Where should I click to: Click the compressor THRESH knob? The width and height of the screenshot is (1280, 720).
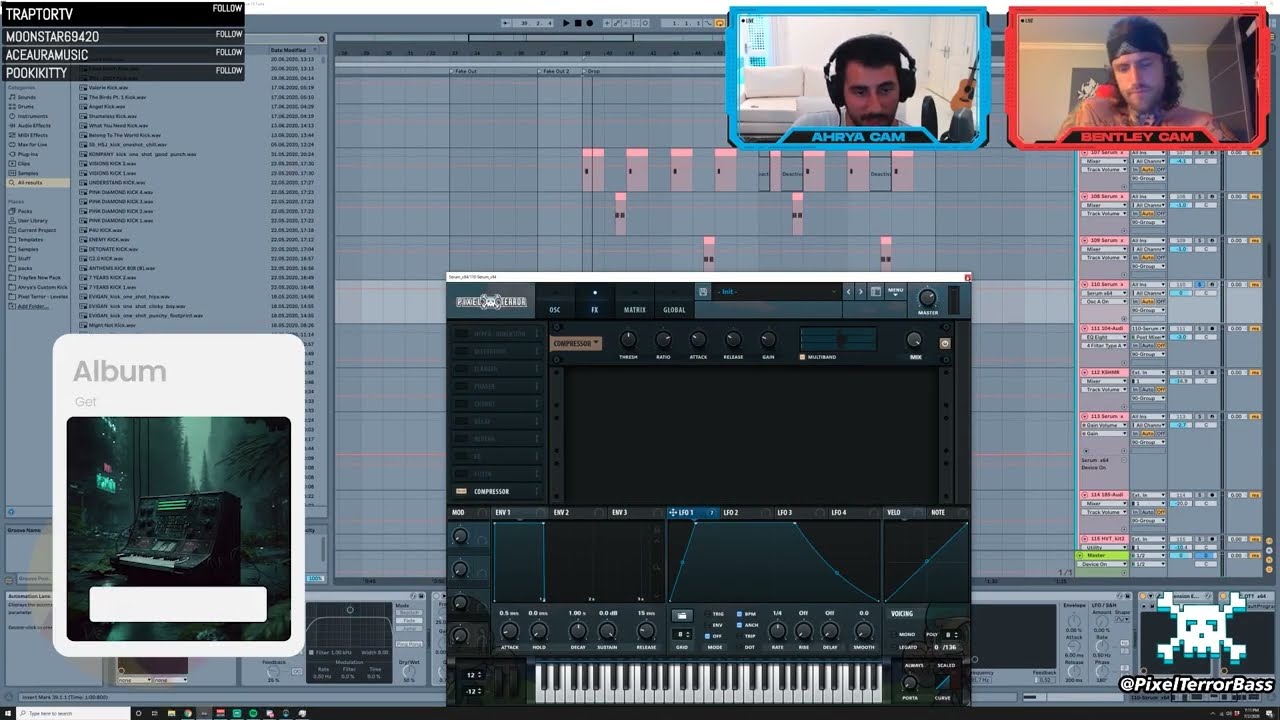[628, 340]
